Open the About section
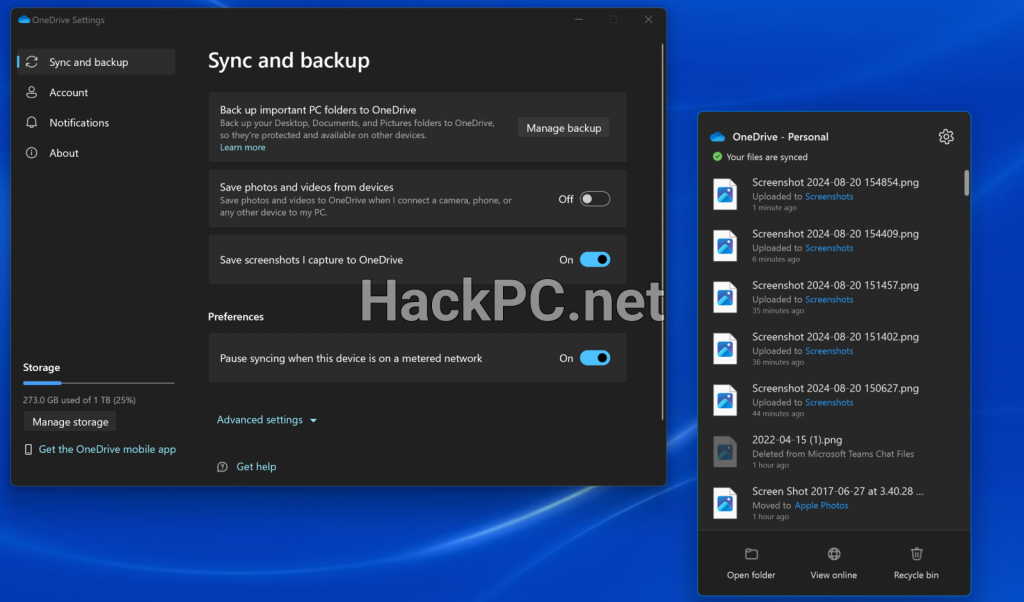 pyautogui.click(x=96, y=153)
